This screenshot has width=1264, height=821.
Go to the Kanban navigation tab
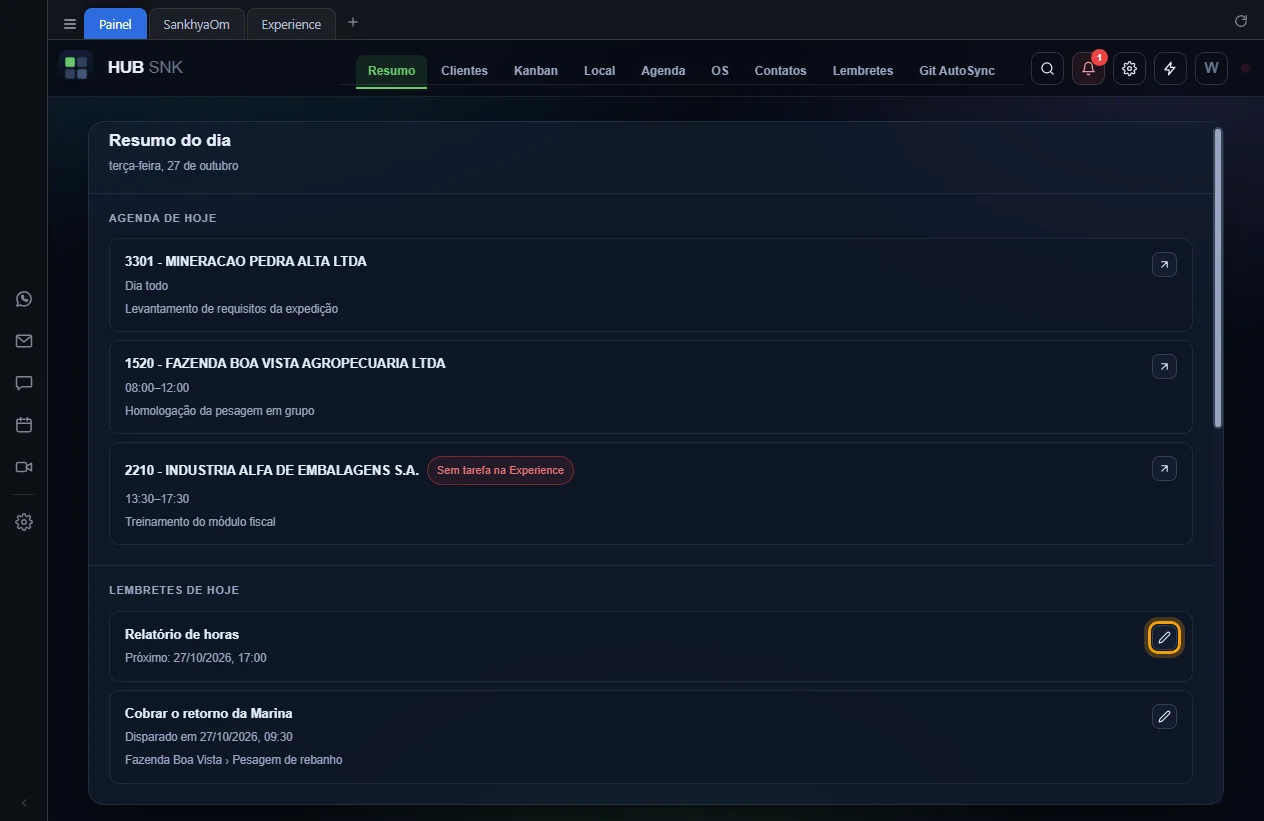[536, 71]
